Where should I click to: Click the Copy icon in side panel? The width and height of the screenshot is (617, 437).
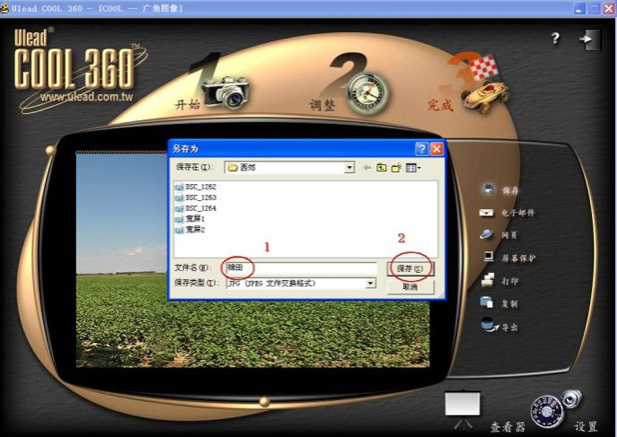[x=486, y=302]
